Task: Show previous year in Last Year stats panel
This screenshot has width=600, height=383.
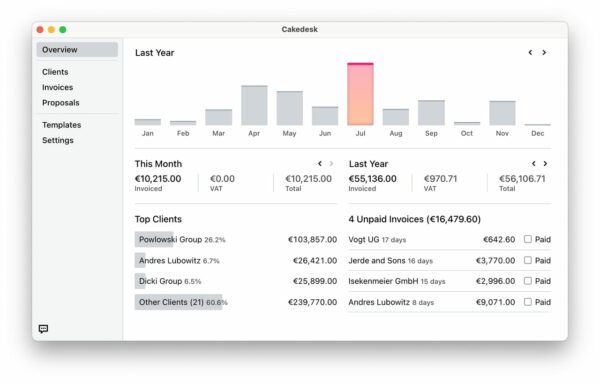Action: [534, 164]
